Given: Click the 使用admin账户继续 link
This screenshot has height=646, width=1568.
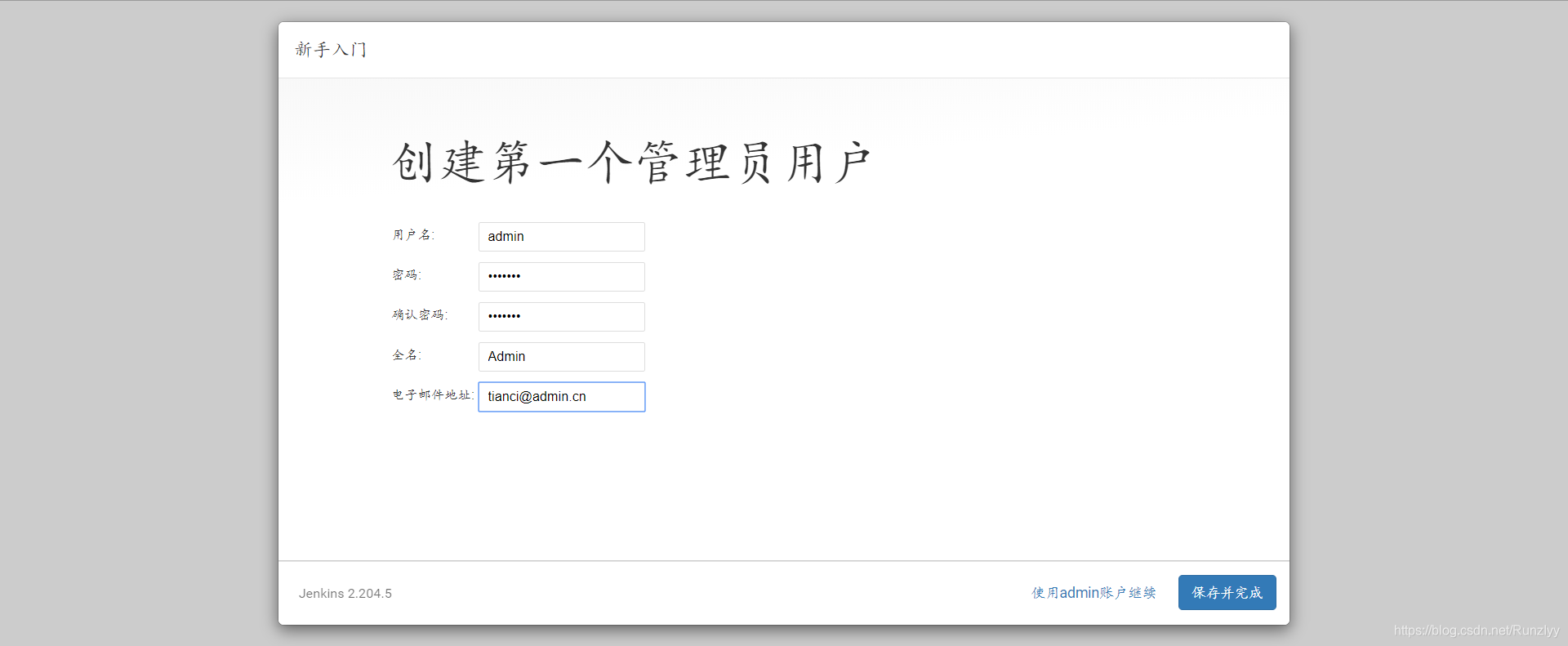Looking at the screenshot, I should click(1094, 593).
